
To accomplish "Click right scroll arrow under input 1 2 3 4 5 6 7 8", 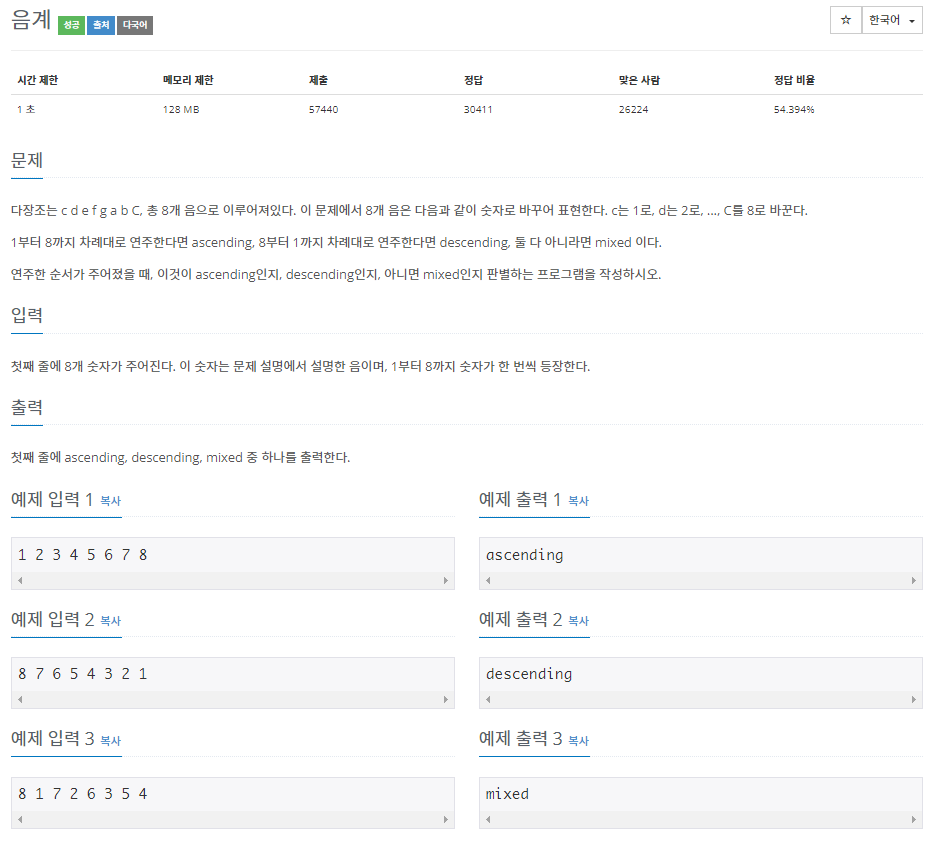I will pos(445,580).
